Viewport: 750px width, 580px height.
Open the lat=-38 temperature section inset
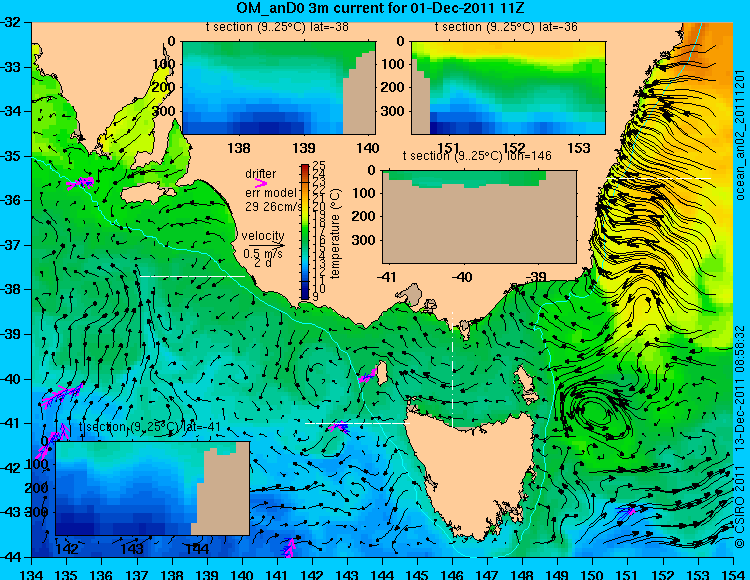click(279, 88)
